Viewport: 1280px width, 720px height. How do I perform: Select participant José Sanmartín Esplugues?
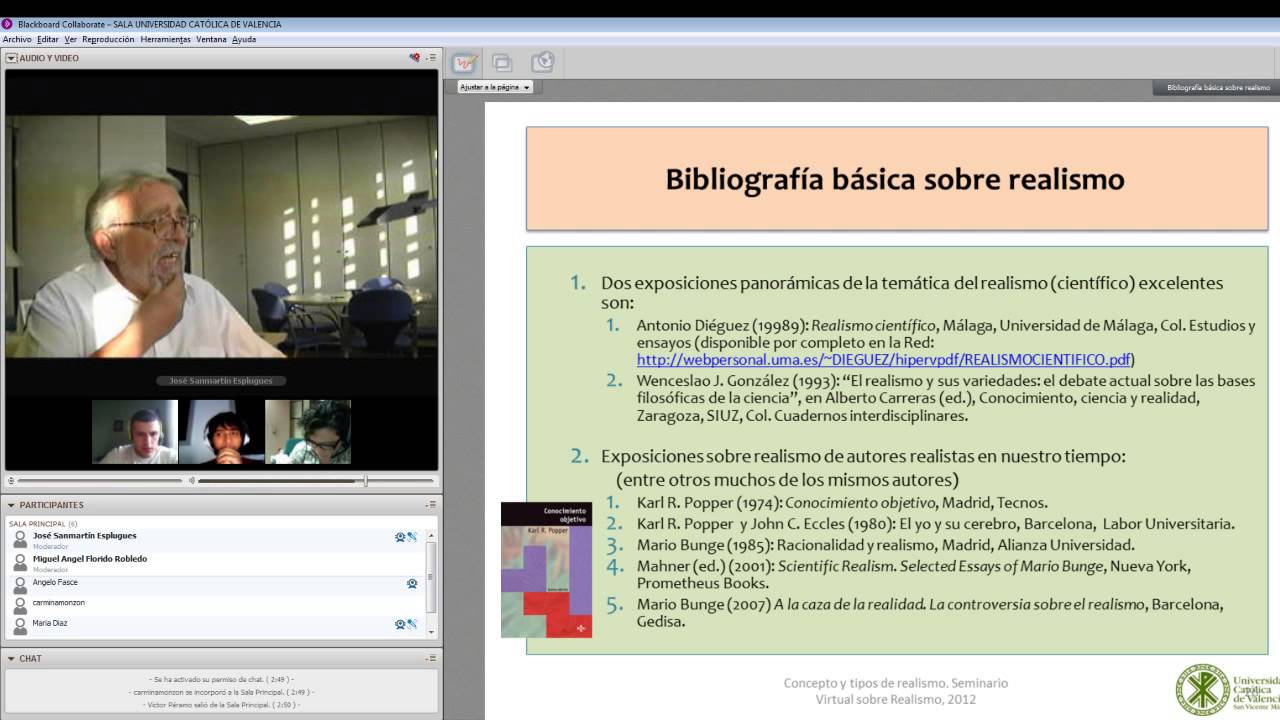coord(214,540)
